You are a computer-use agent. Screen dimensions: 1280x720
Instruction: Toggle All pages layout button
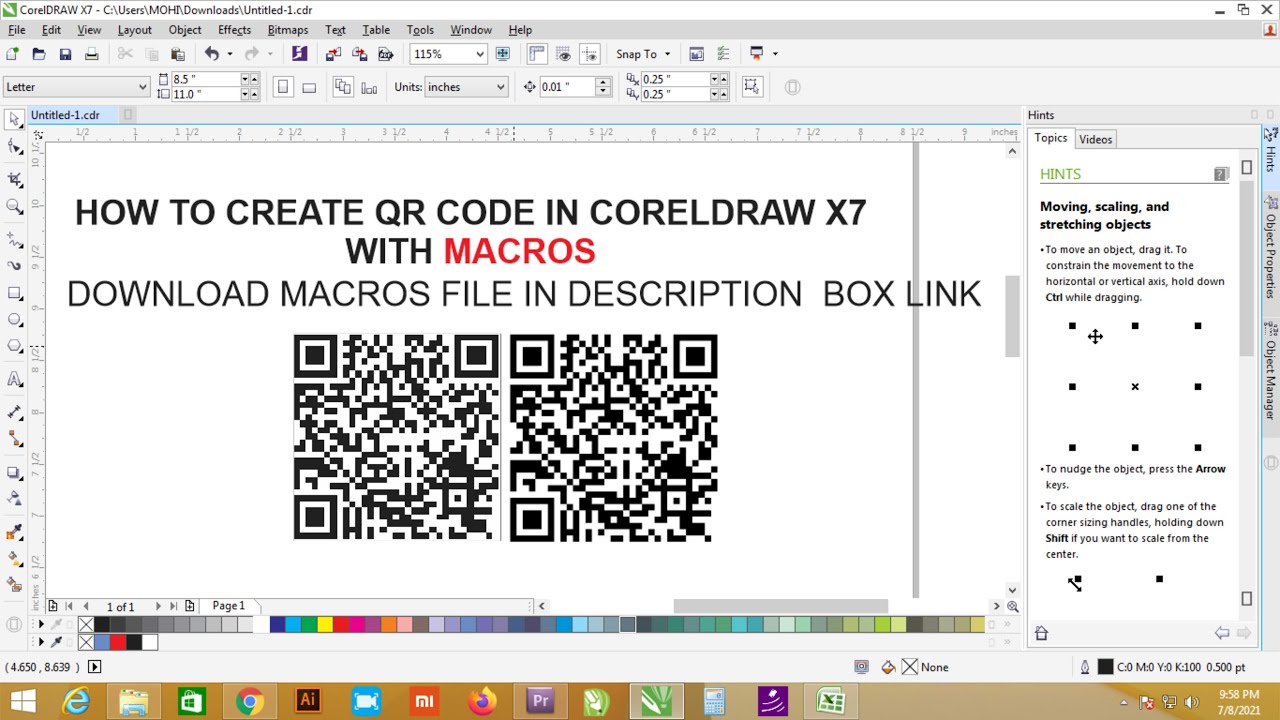coord(343,87)
